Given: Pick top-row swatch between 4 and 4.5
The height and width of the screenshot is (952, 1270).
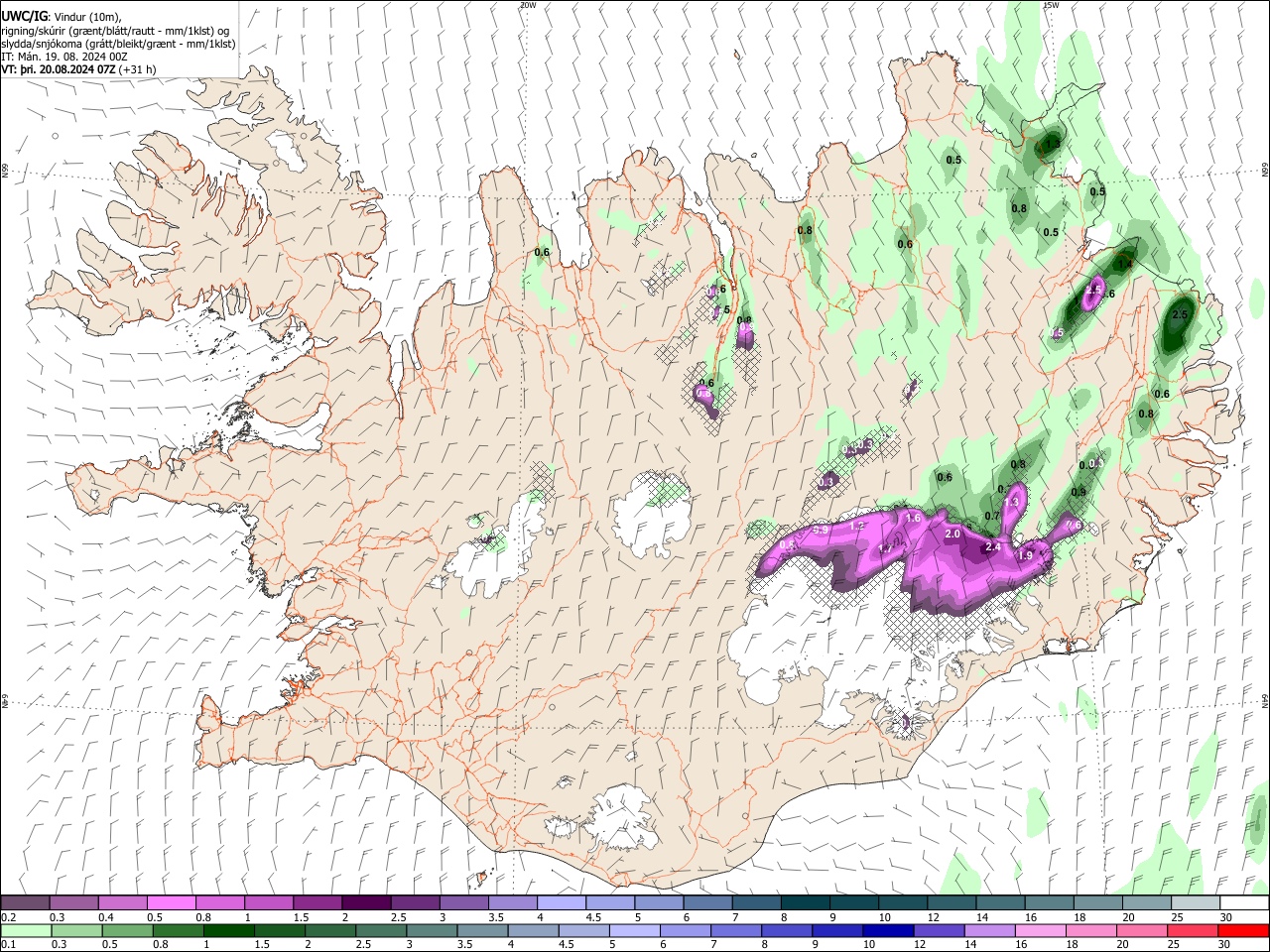Looking at the screenshot, I should pos(562,902).
